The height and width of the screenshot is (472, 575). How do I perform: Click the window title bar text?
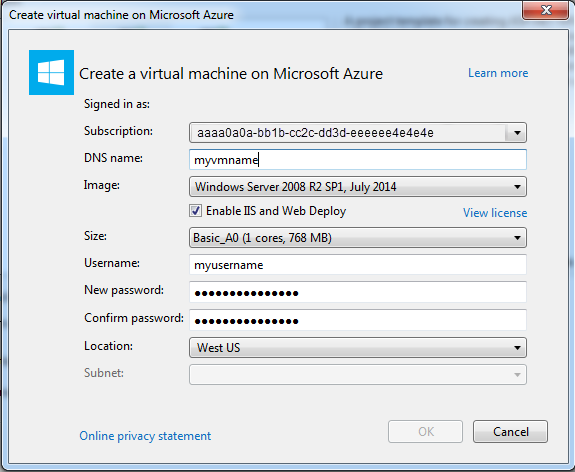(121, 15)
